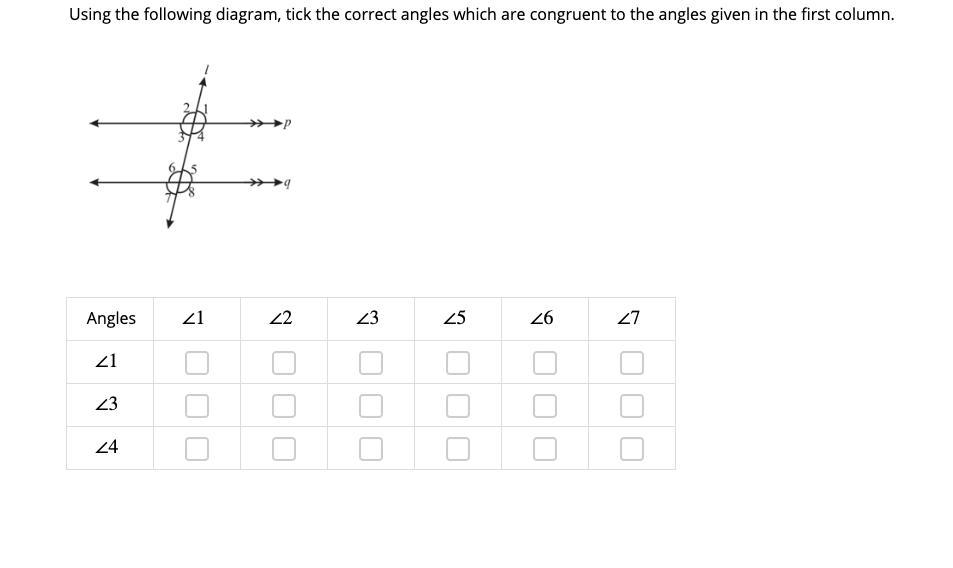Select ∠4 row checkbox under ∠1 column
Viewport: 953px width, 568px height.
tap(197, 449)
